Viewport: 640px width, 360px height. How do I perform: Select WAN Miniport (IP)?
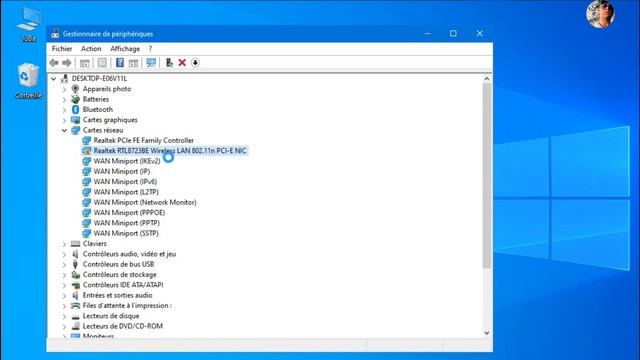click(x=122, y=171)
